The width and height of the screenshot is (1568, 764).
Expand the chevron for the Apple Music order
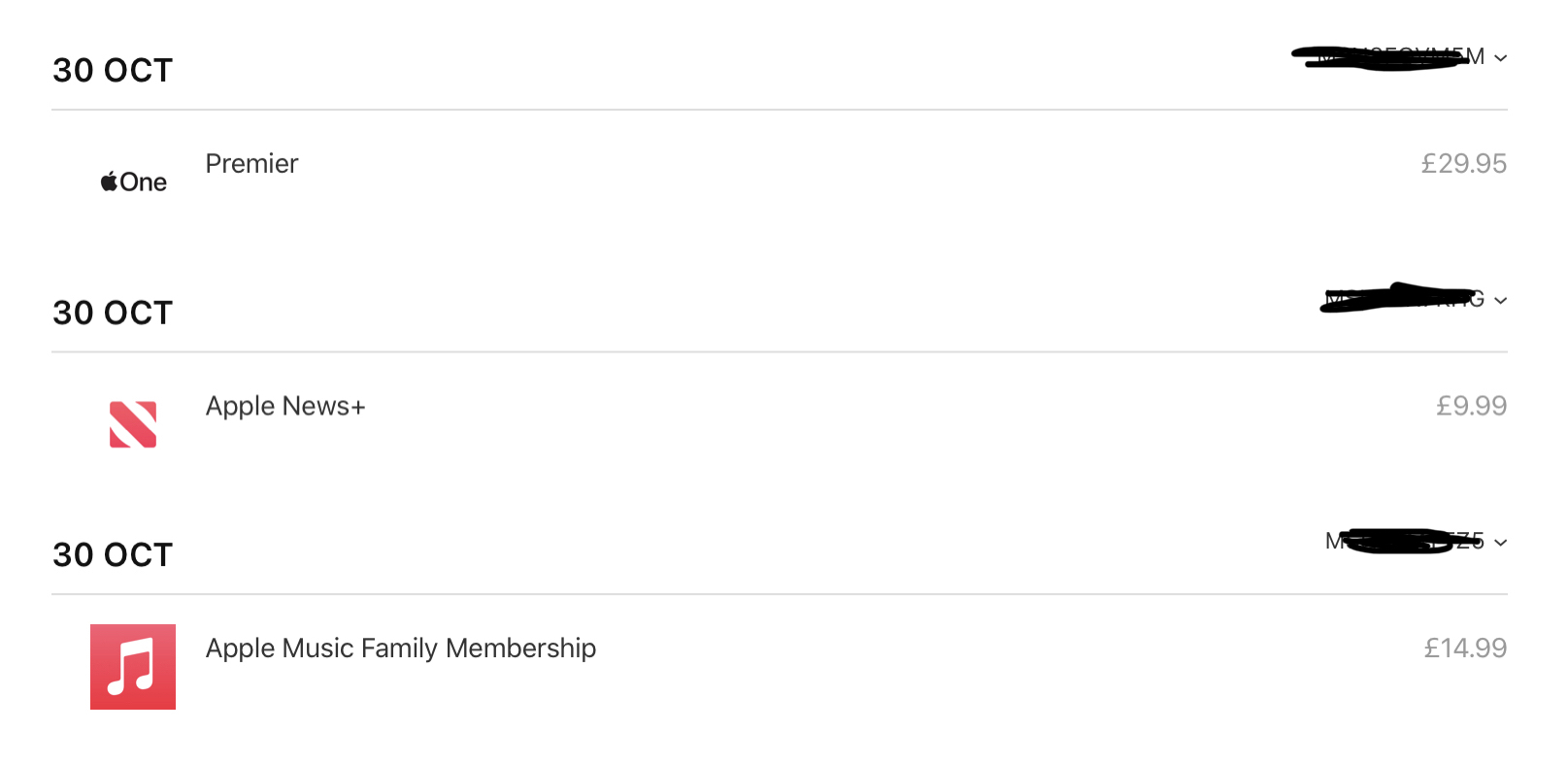pos(1501,543)
